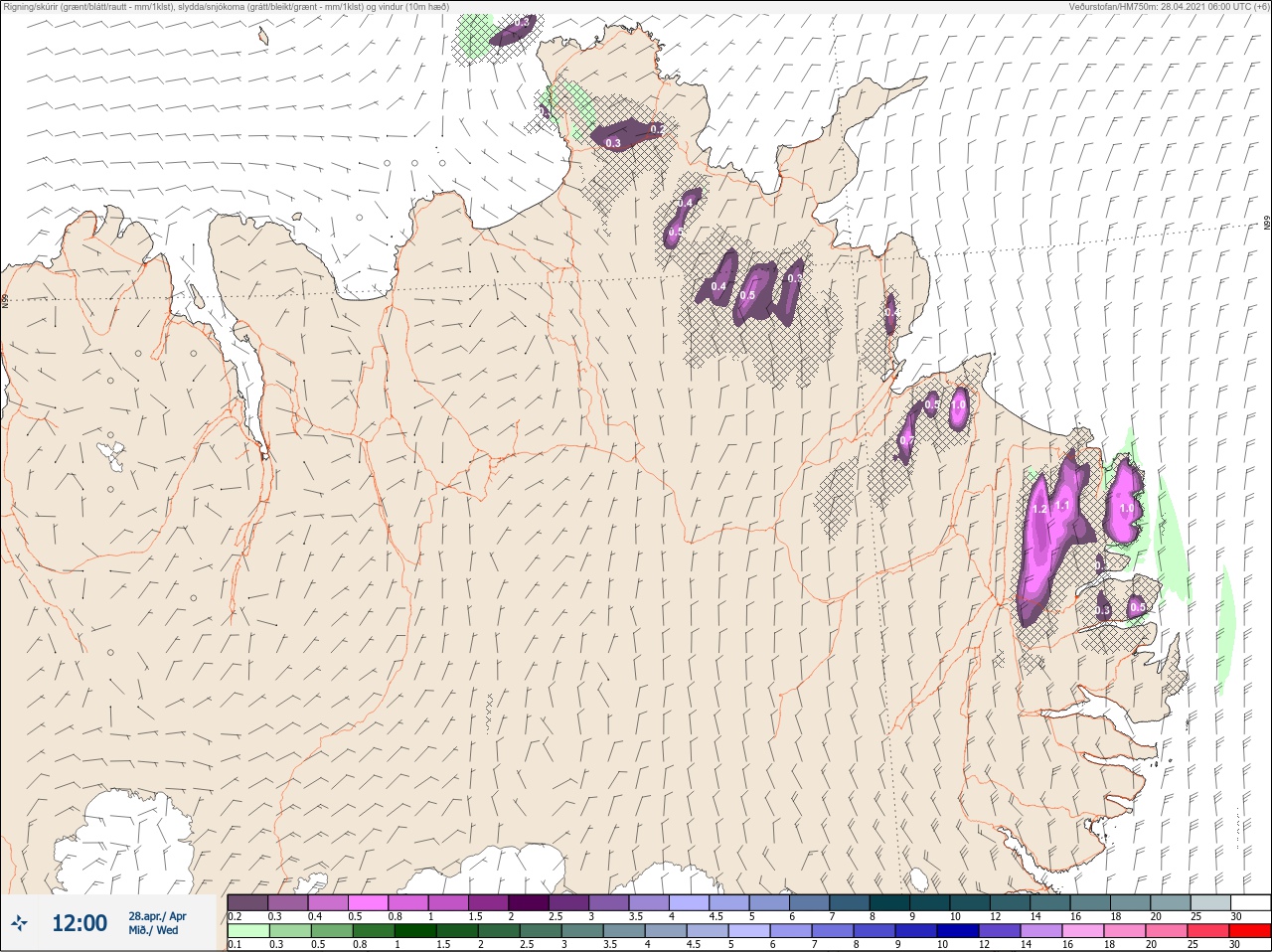Select the dark green bottom-row swatch starting at 1
This screenshot has width=1272, height=952.
[415, 931]
